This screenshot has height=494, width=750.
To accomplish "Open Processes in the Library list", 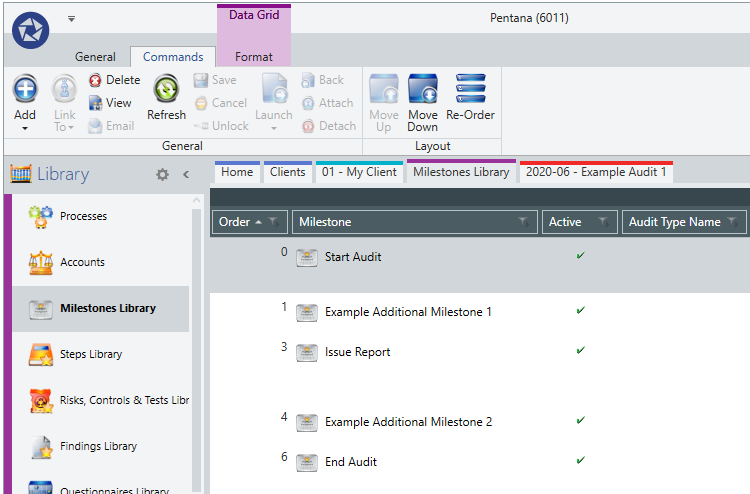I will 100,216.
